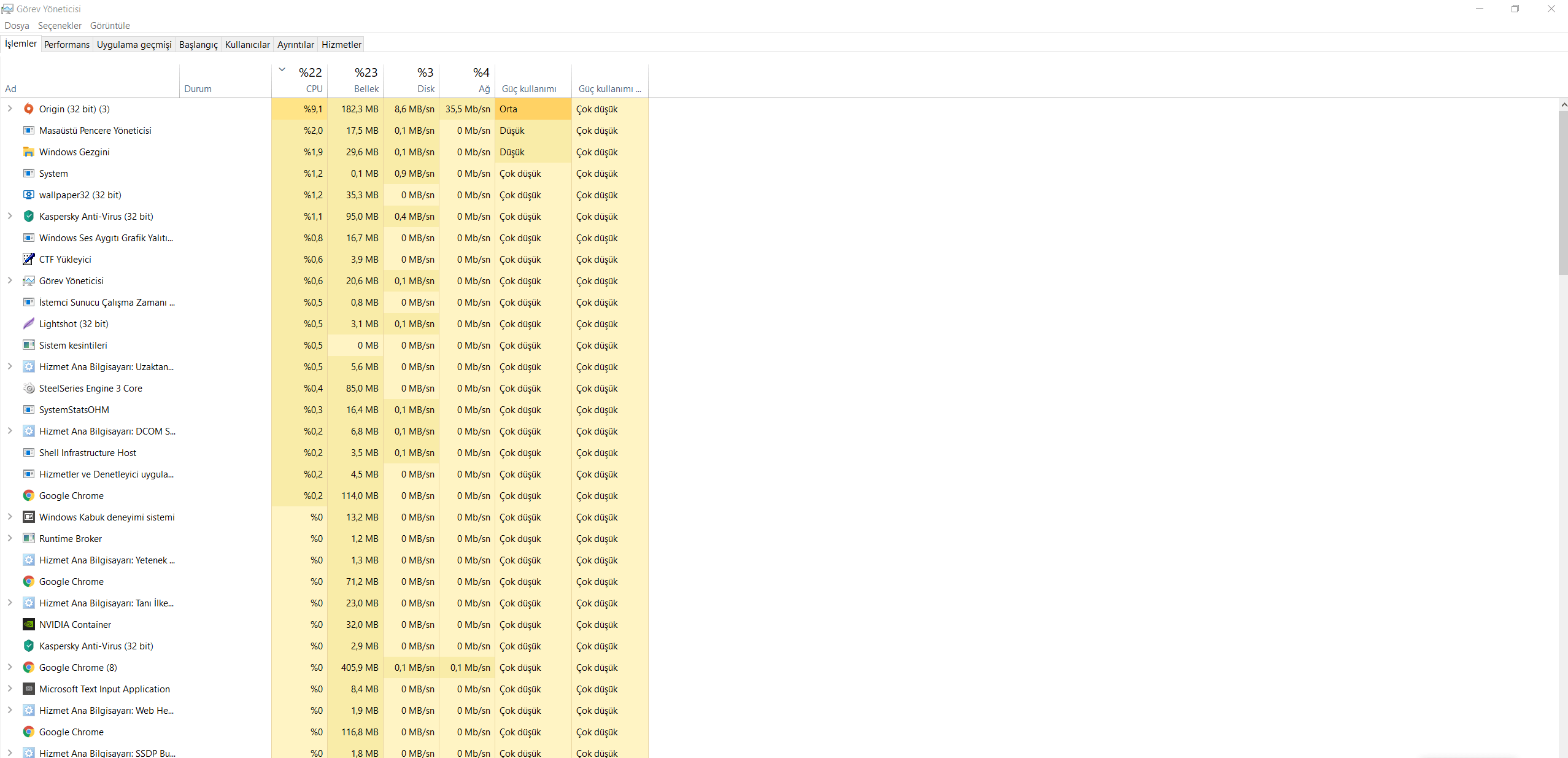Expand the Origin (32 bit) process group
1568x758 pixels.
[10, 109]
